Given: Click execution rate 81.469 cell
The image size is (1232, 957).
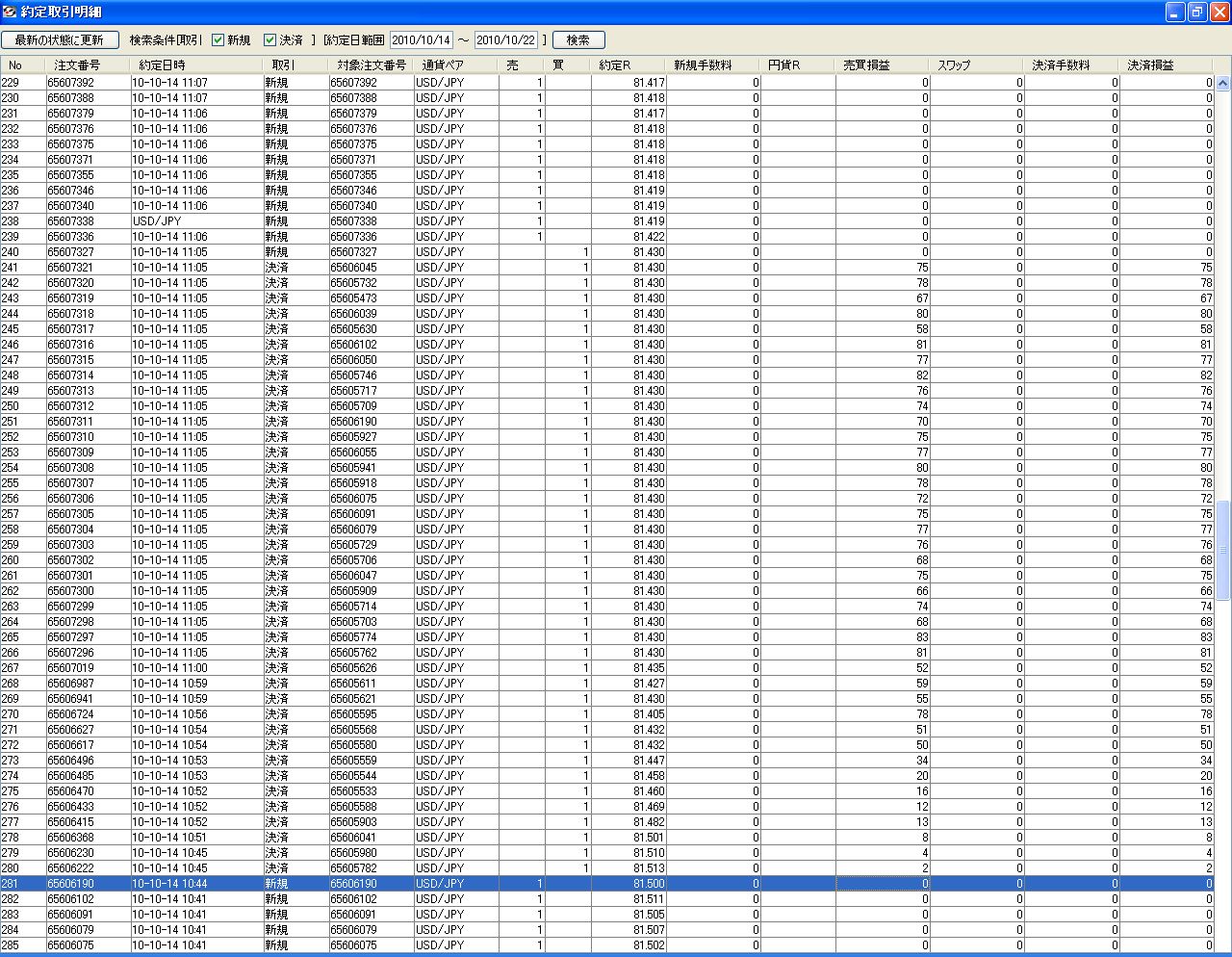Looking at the screenshot, I should coord(629,807).
